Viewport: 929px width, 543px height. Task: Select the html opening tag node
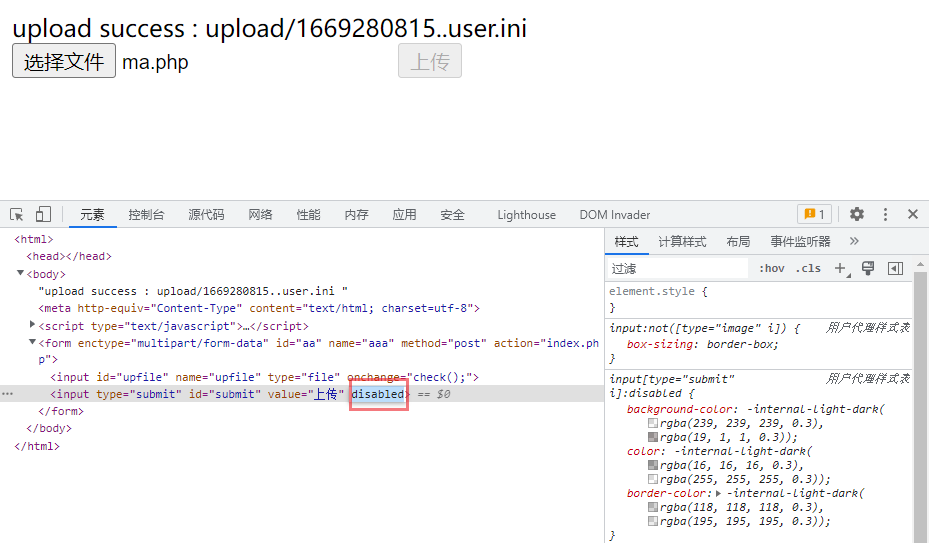tap(34, 239)
